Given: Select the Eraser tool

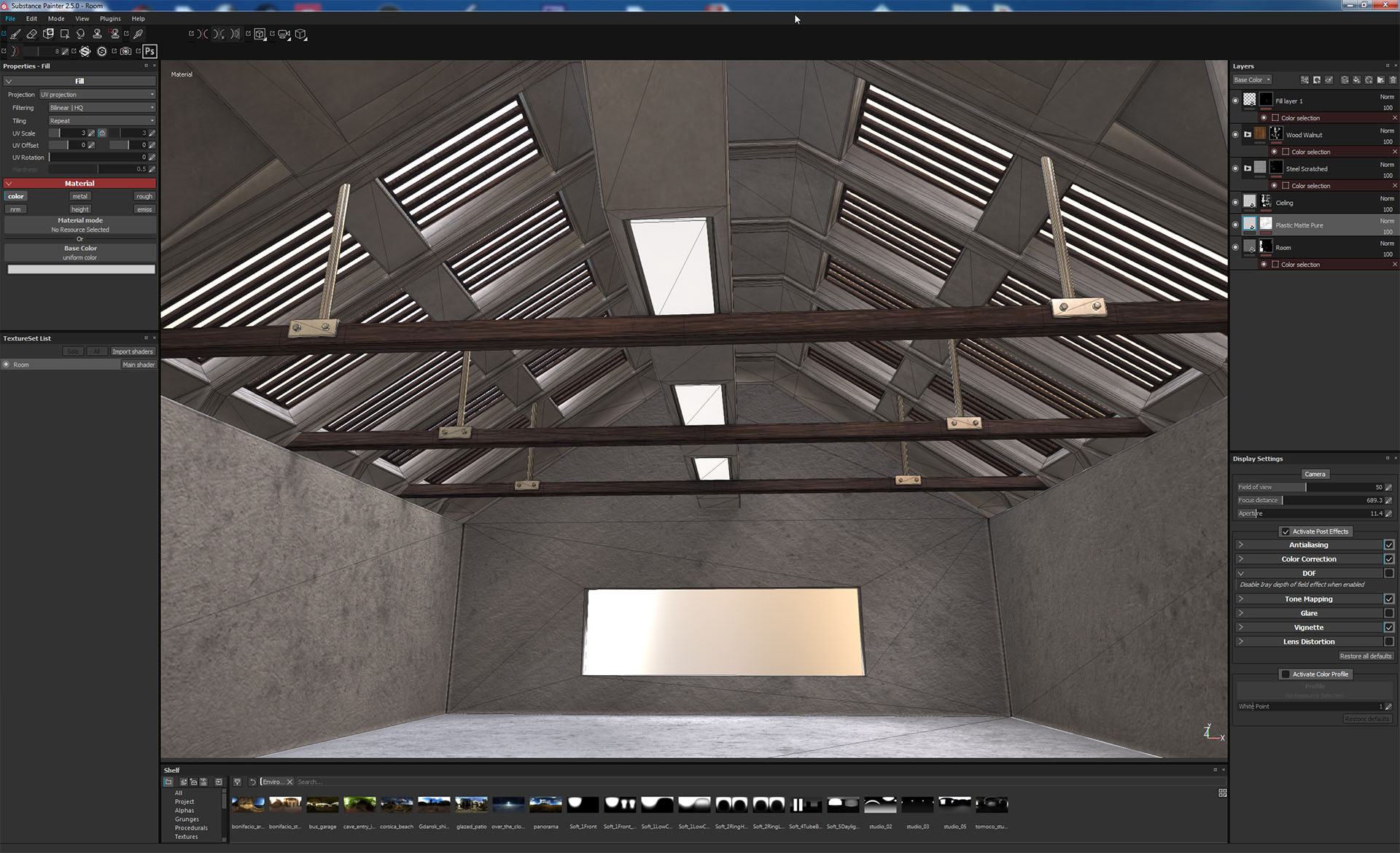Looking at the screenshot, I should pos(31,34).
